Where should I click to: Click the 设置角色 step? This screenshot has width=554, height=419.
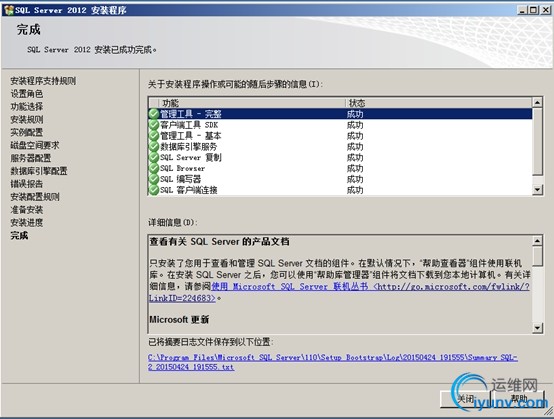coord(27,94)
